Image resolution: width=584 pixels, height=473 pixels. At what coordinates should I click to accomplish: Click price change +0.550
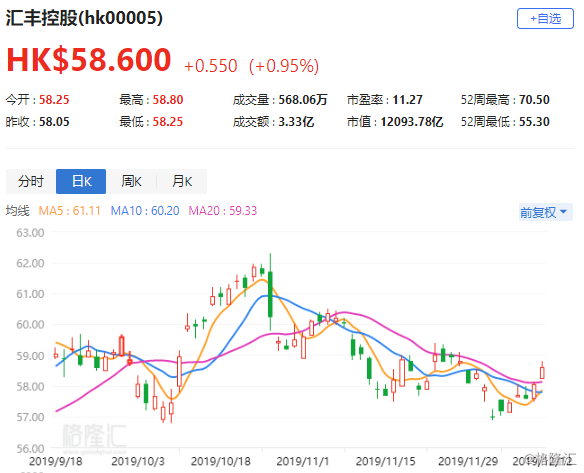pos(210,66)
